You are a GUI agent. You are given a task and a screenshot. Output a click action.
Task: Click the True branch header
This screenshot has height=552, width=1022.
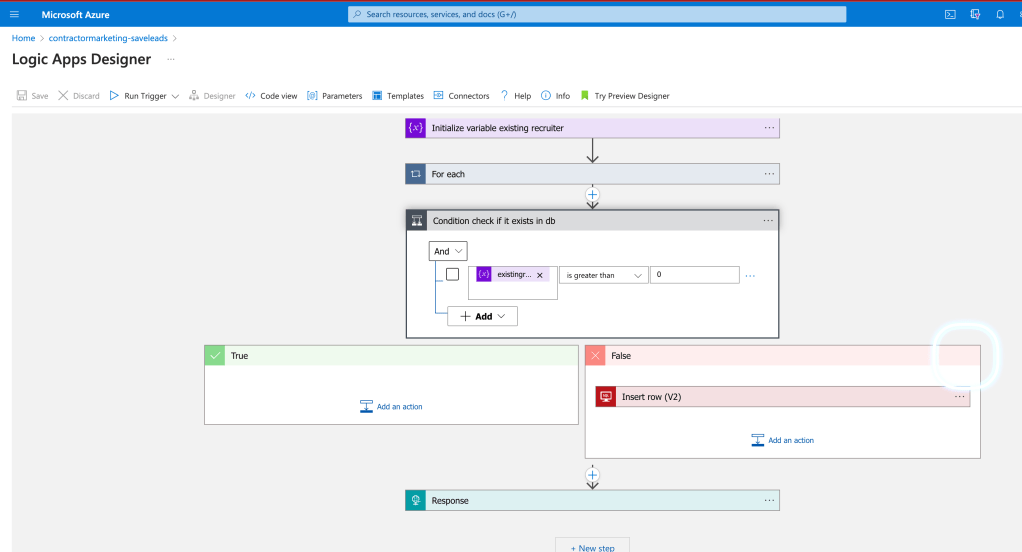391,356
